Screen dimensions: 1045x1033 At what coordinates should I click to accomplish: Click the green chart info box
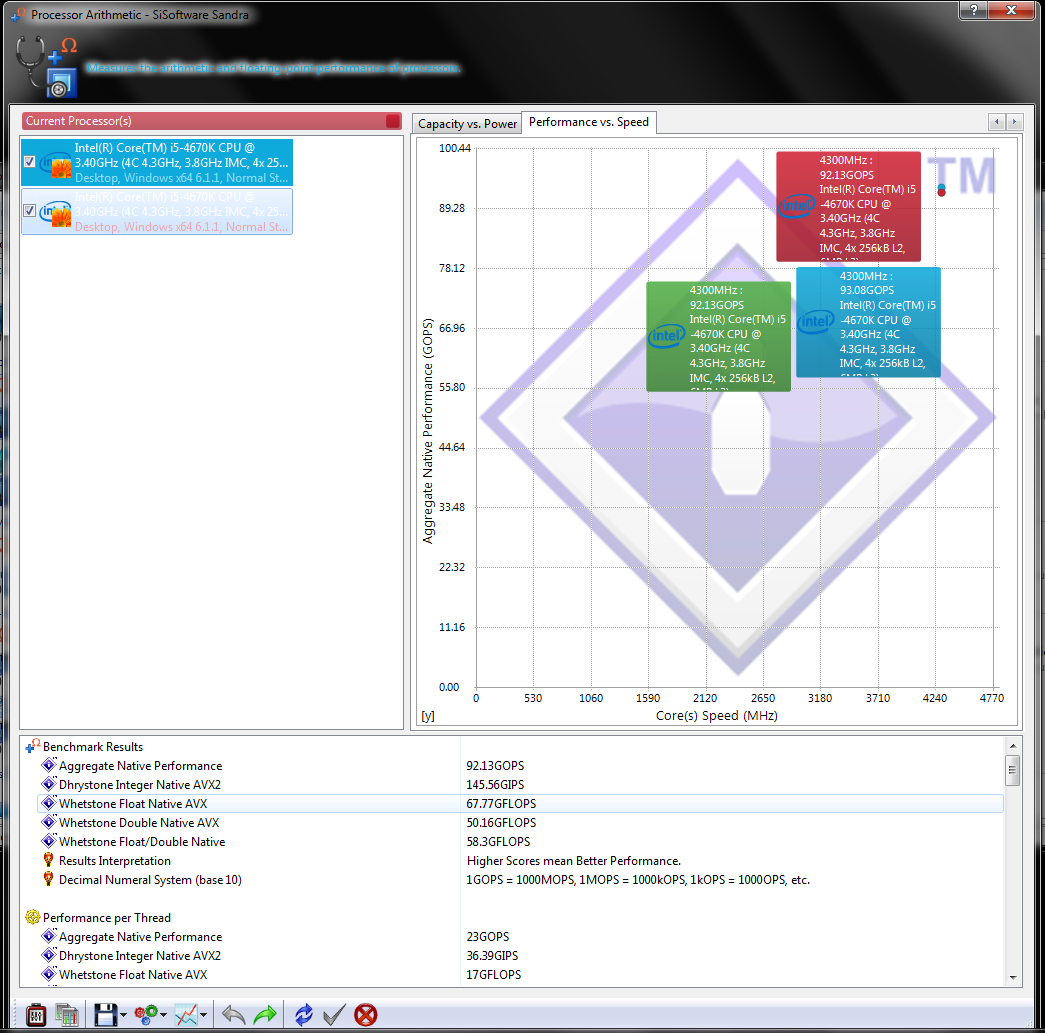tap(718, 336)
